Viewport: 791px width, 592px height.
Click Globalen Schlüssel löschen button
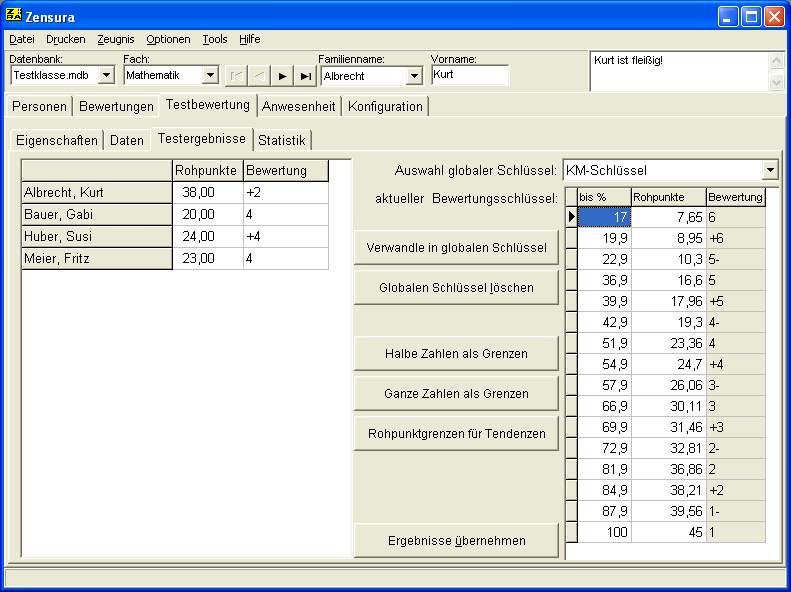point(457,287)
